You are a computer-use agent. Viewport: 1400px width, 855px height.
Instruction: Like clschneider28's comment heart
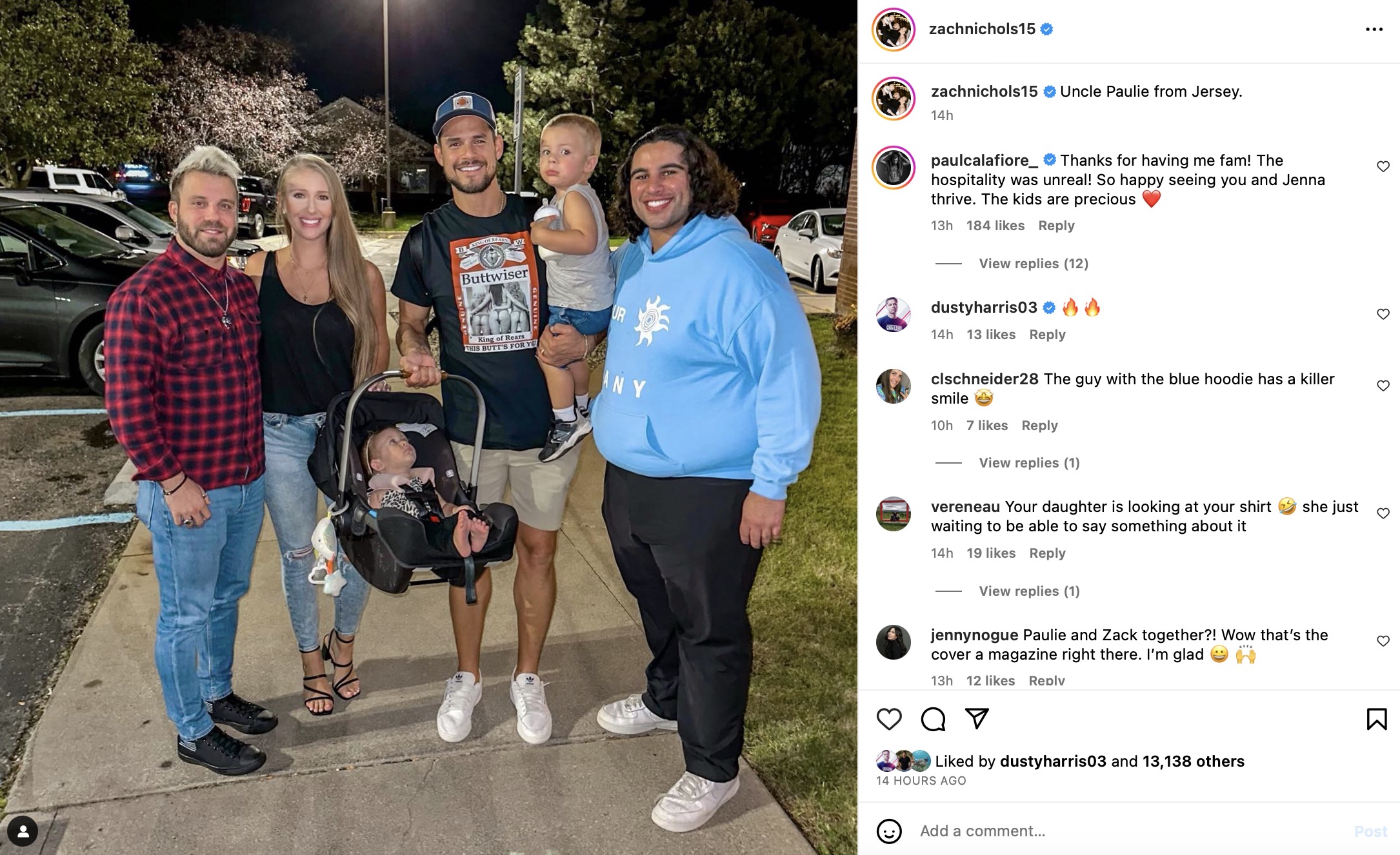(x=1383, y=386)
